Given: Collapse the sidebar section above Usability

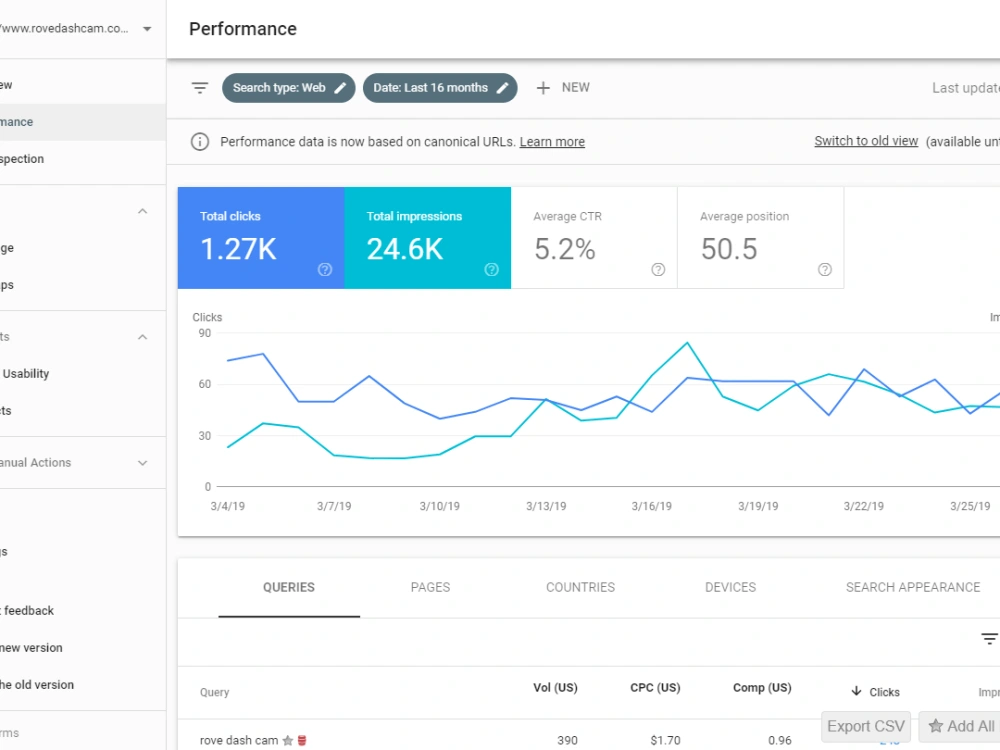Looking at the screenshot, I should (x=143, y=337).
